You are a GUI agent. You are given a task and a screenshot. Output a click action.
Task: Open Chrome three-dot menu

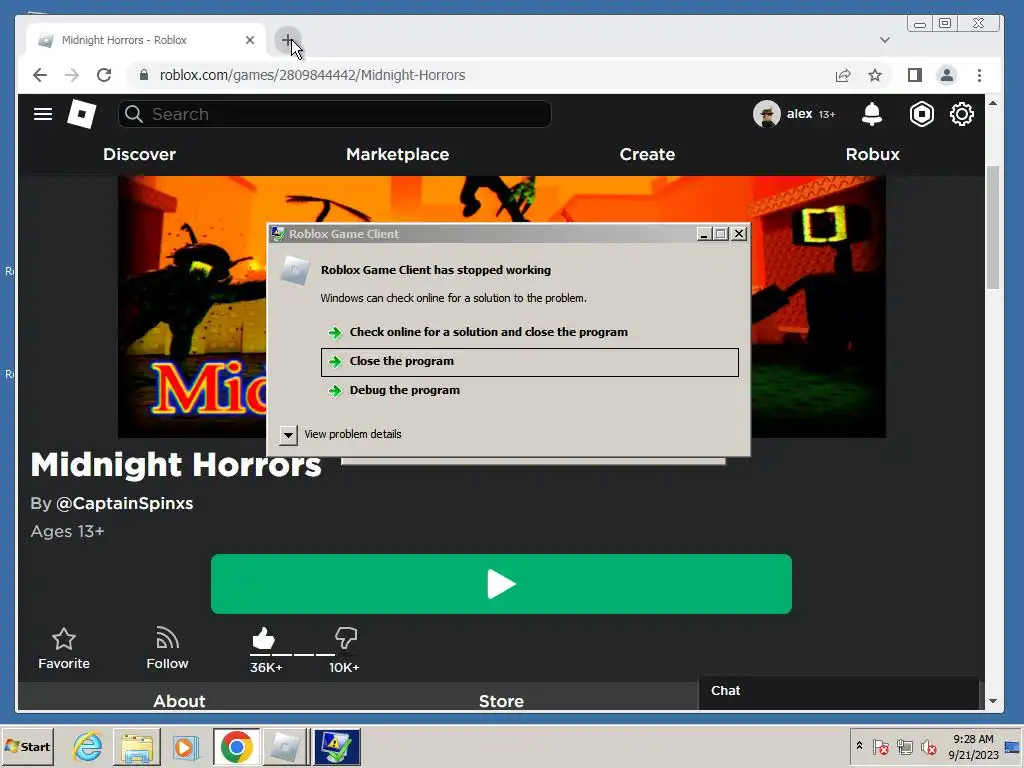(979, 75)
